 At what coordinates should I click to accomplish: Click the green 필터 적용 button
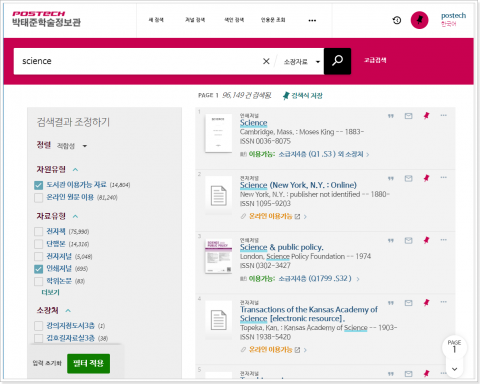88,363
